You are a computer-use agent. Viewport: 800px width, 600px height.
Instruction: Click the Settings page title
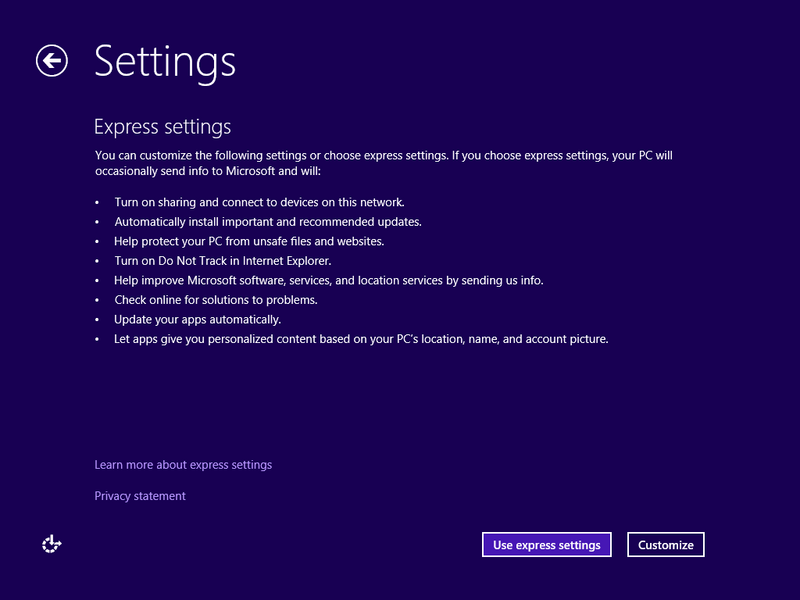(x=164, y=62)
